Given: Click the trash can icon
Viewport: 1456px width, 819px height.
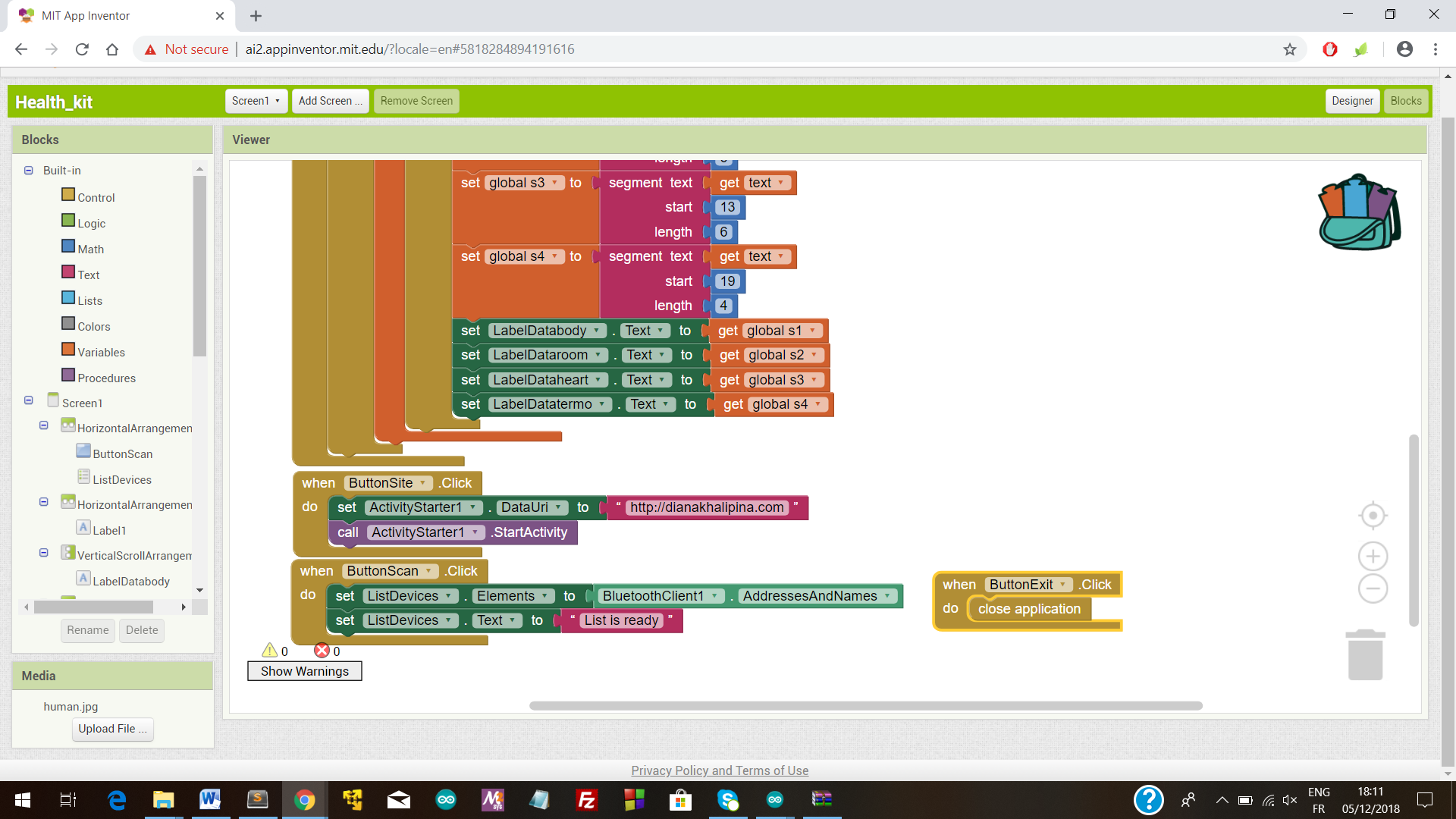Looking at the screenshot, I should (1365, 655).
